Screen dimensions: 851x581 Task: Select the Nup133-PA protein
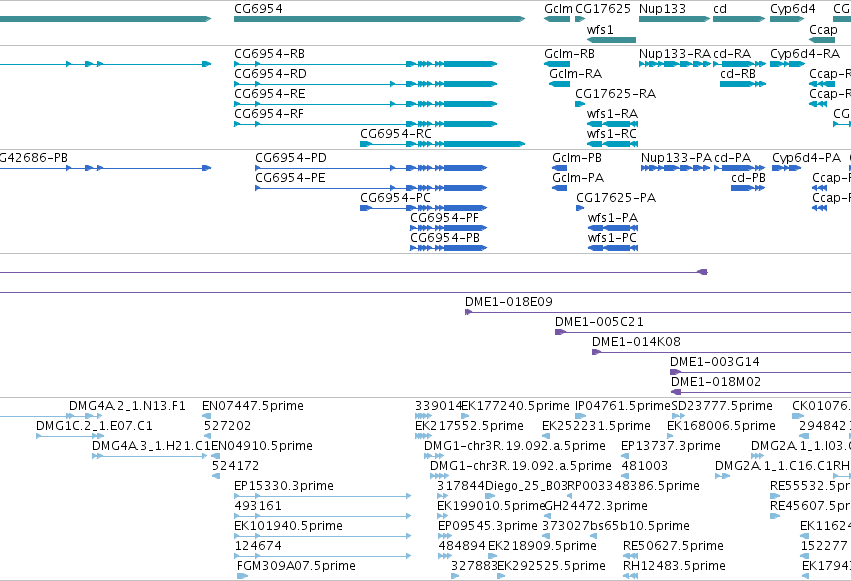pos(676,158)
